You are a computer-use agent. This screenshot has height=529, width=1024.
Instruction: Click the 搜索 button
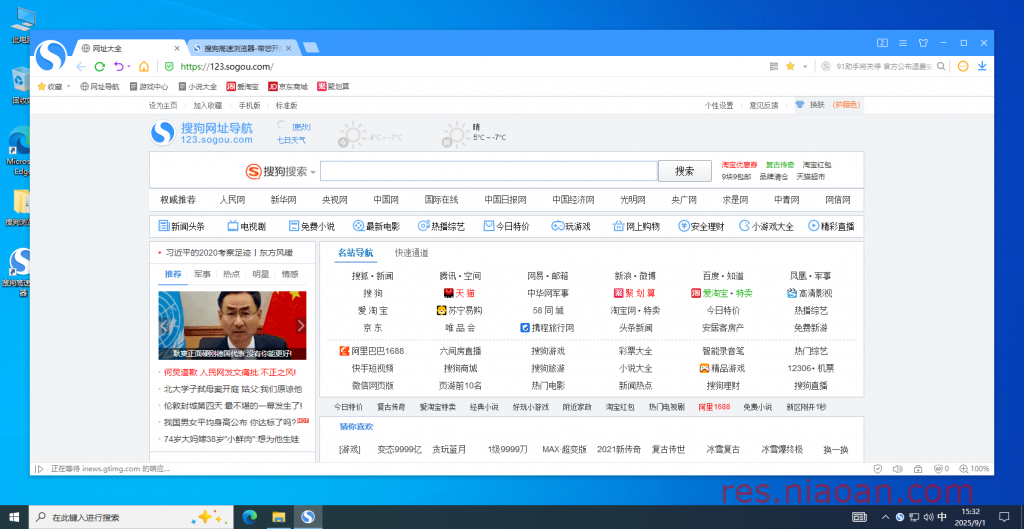[684, 171]
